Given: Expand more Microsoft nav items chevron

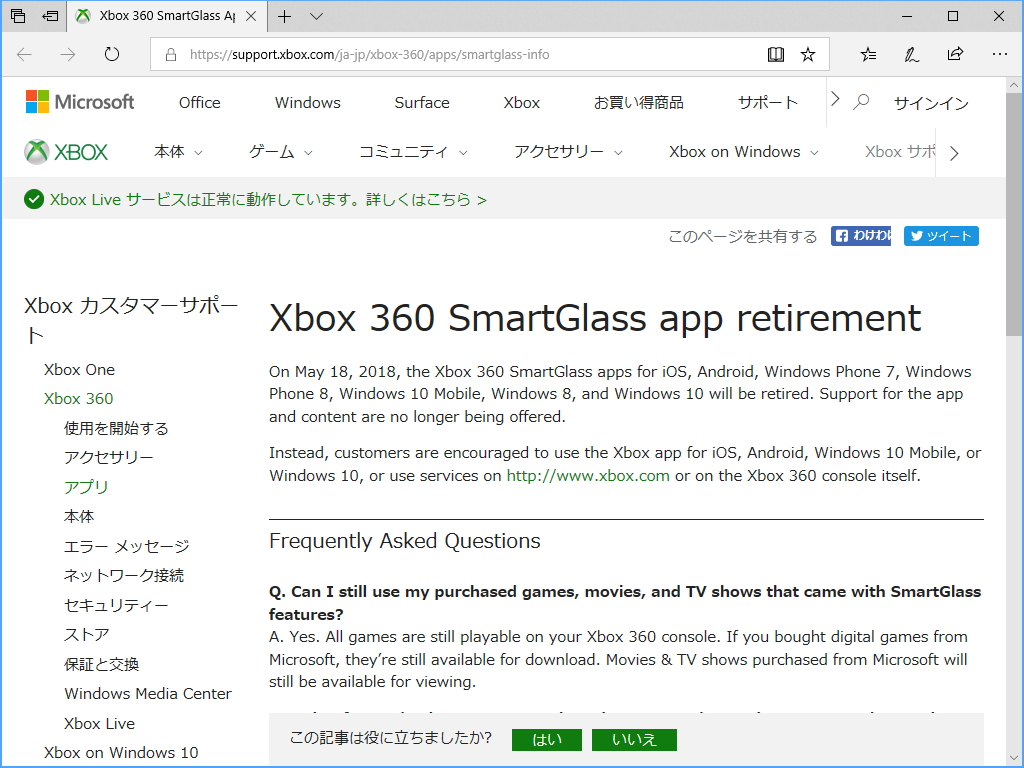Looking at the screenshot, I should pyautogui.click(x=835, y=99).
